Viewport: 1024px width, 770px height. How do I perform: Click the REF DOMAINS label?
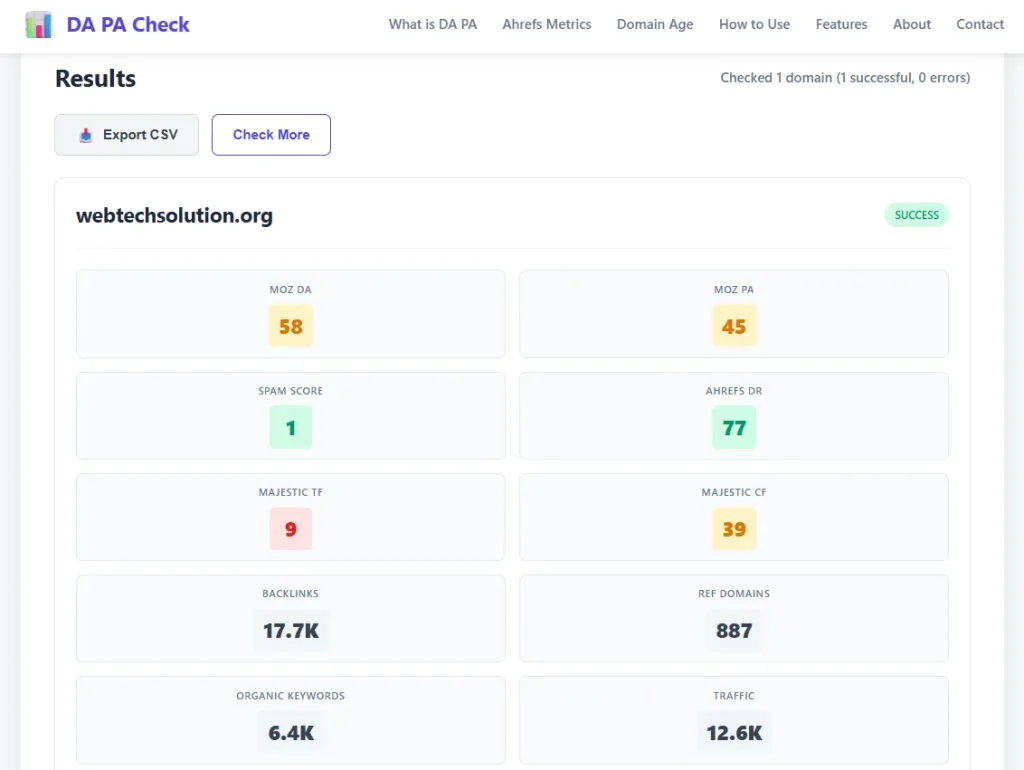[734, 593]
